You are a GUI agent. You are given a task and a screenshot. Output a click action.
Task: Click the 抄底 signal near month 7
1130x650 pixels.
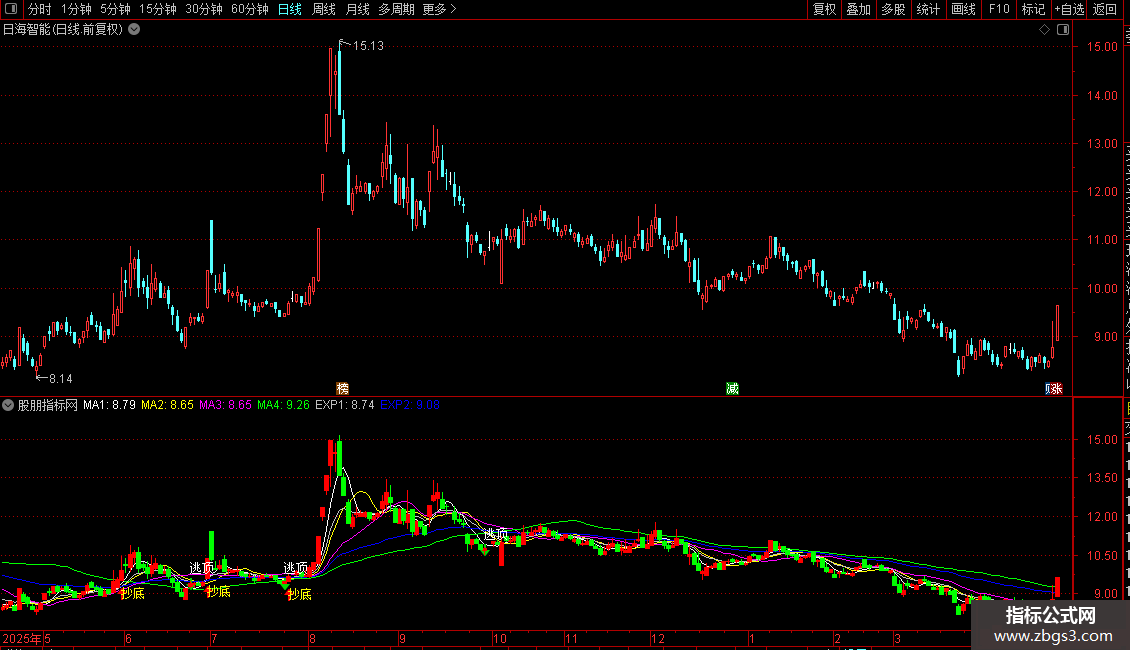pyautogui.click(x=218, y=592)
